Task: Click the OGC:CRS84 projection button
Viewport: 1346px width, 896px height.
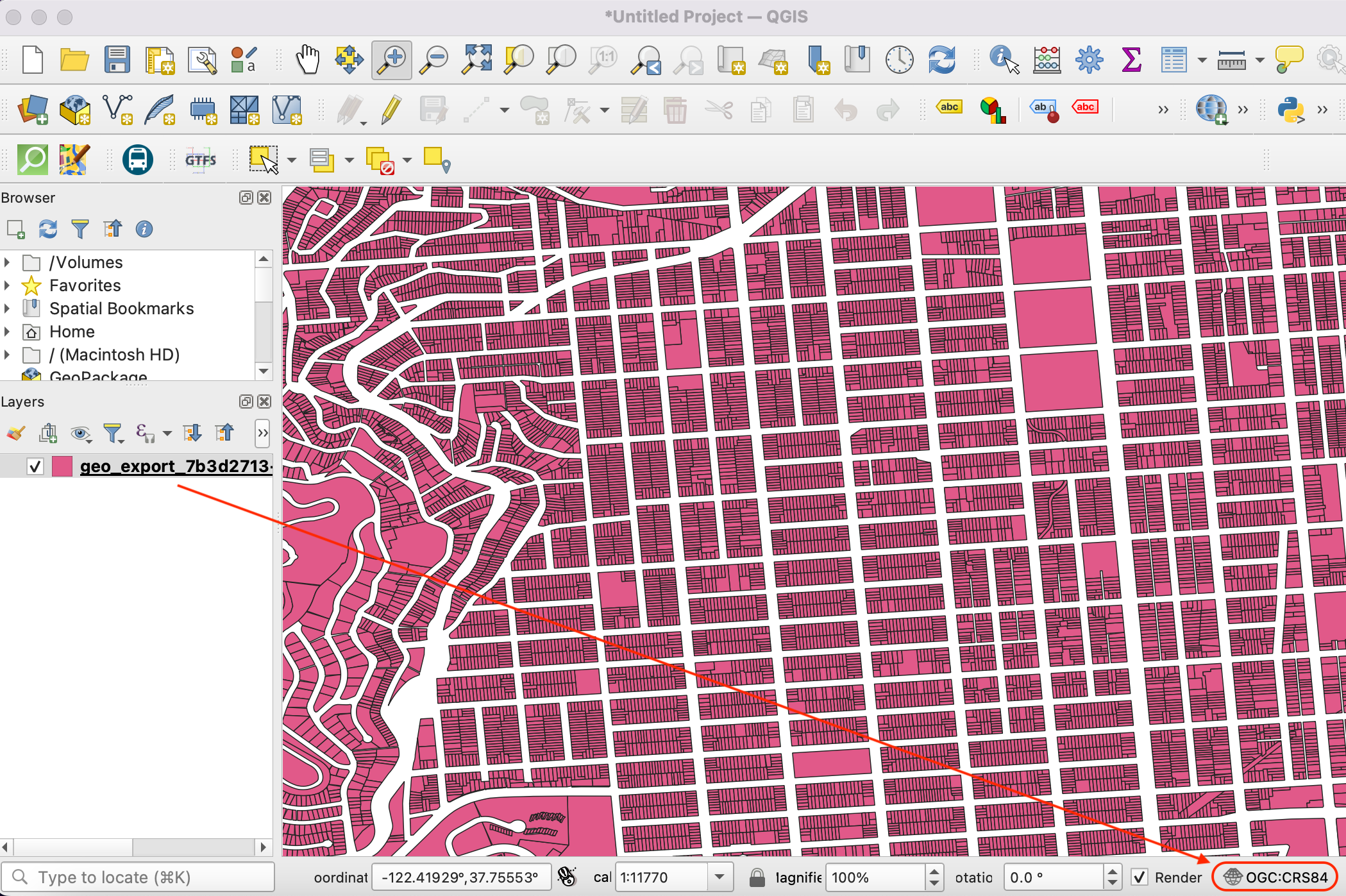Action: click(x=1275, y=877)
